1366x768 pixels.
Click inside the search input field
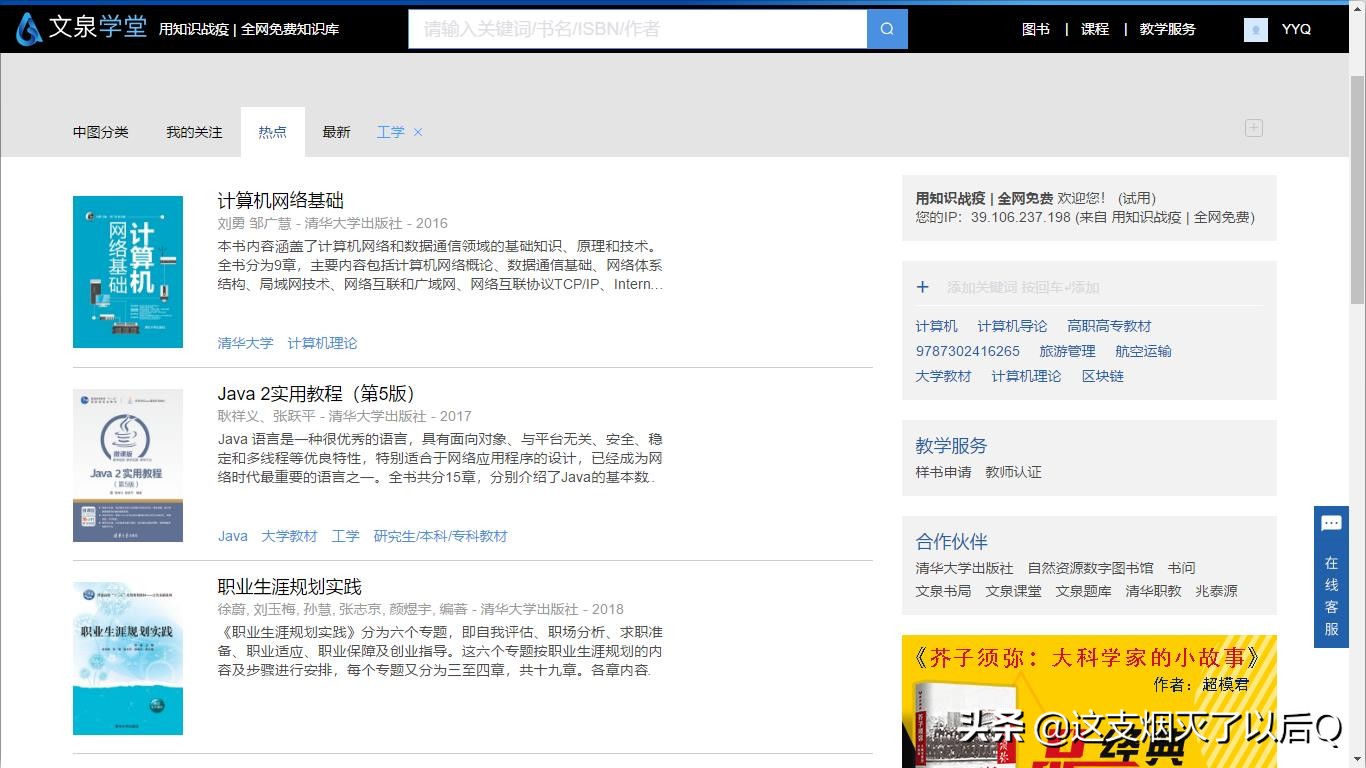tap(640, 28)
